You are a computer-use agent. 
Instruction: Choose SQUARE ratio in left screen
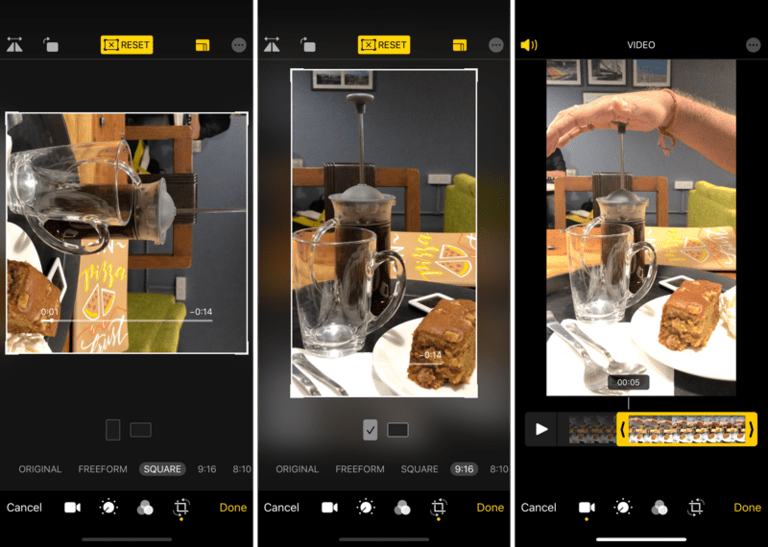point(163,469)
